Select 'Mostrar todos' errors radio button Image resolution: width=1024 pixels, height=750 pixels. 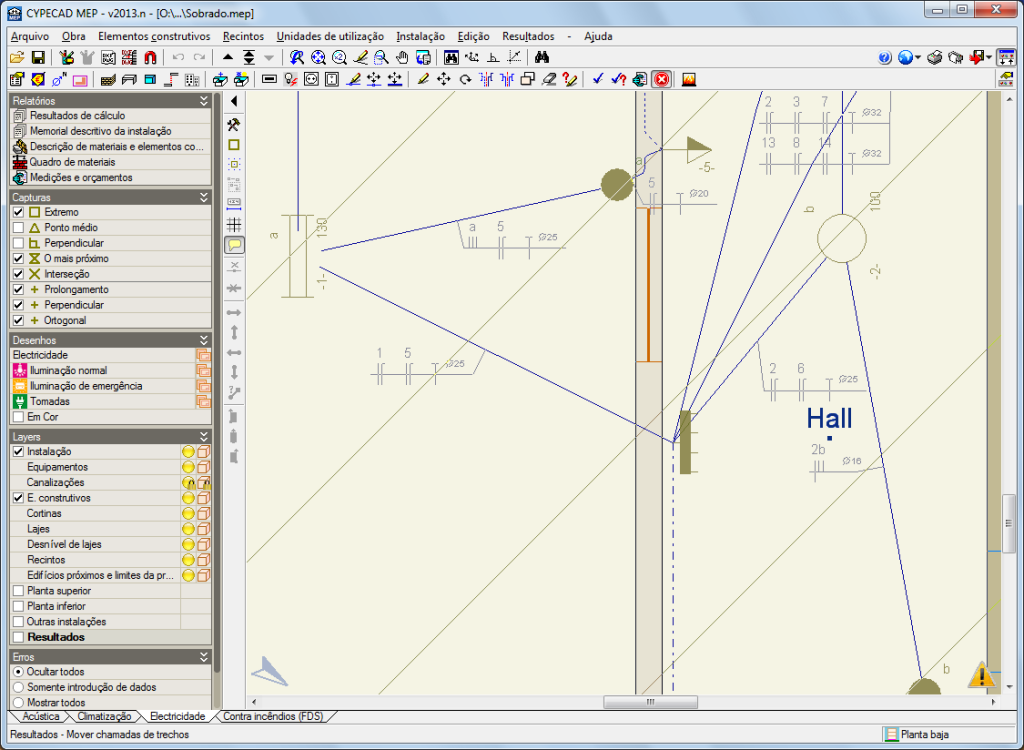pyautogui.click(x=19, y=702)
